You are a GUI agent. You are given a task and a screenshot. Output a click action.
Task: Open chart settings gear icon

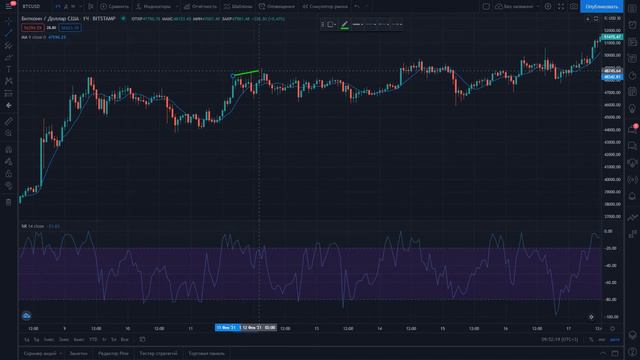tap(548, 6)
